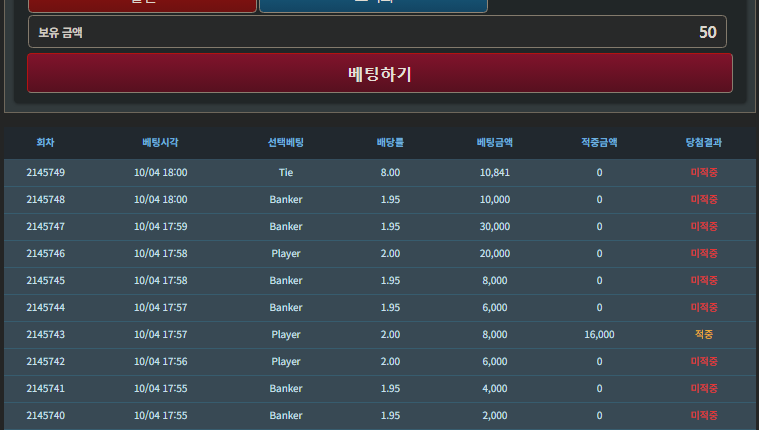This screenshot has height=430, width=759.
Task: Click 1.95 odds in row 2145745
Action: 390,281
